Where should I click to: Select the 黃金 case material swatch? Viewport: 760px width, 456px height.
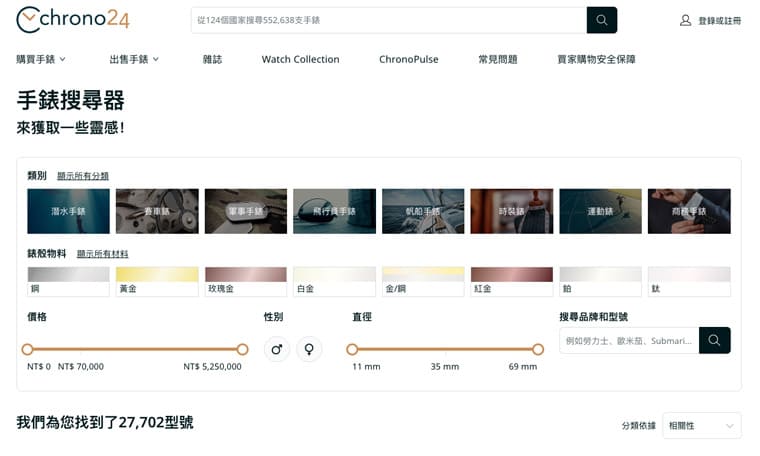click(157, 281)
